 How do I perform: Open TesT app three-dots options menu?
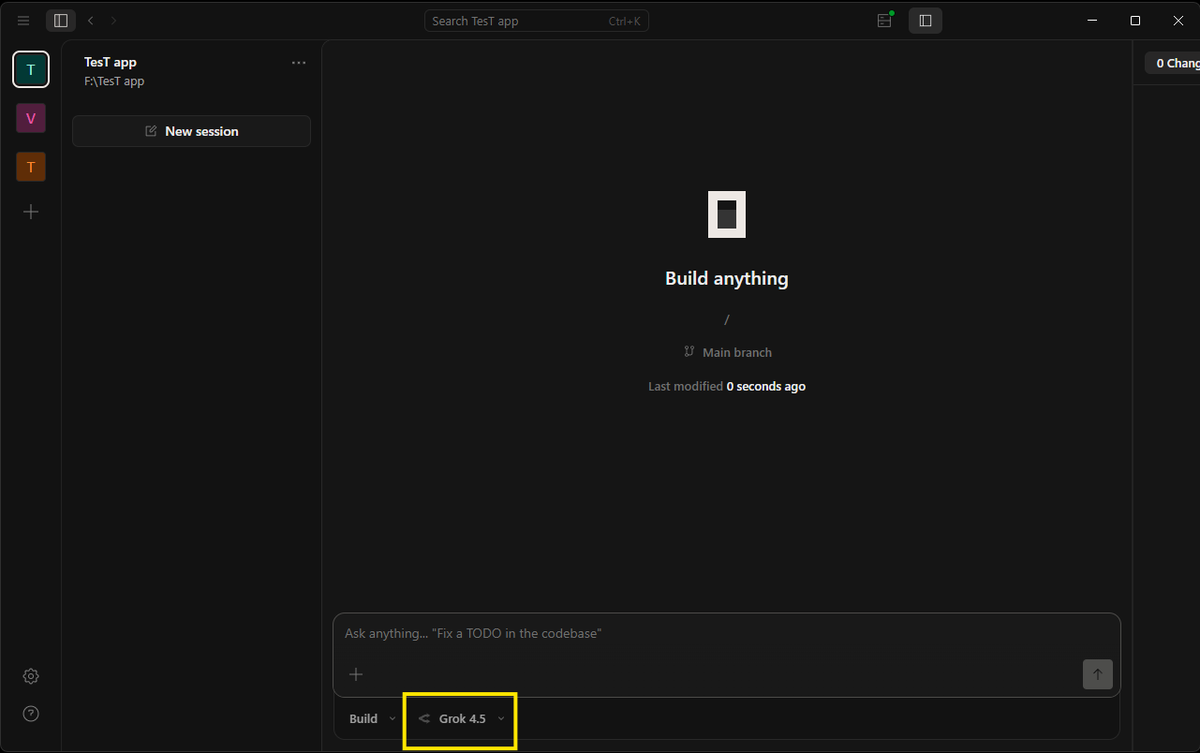(299, 62)
